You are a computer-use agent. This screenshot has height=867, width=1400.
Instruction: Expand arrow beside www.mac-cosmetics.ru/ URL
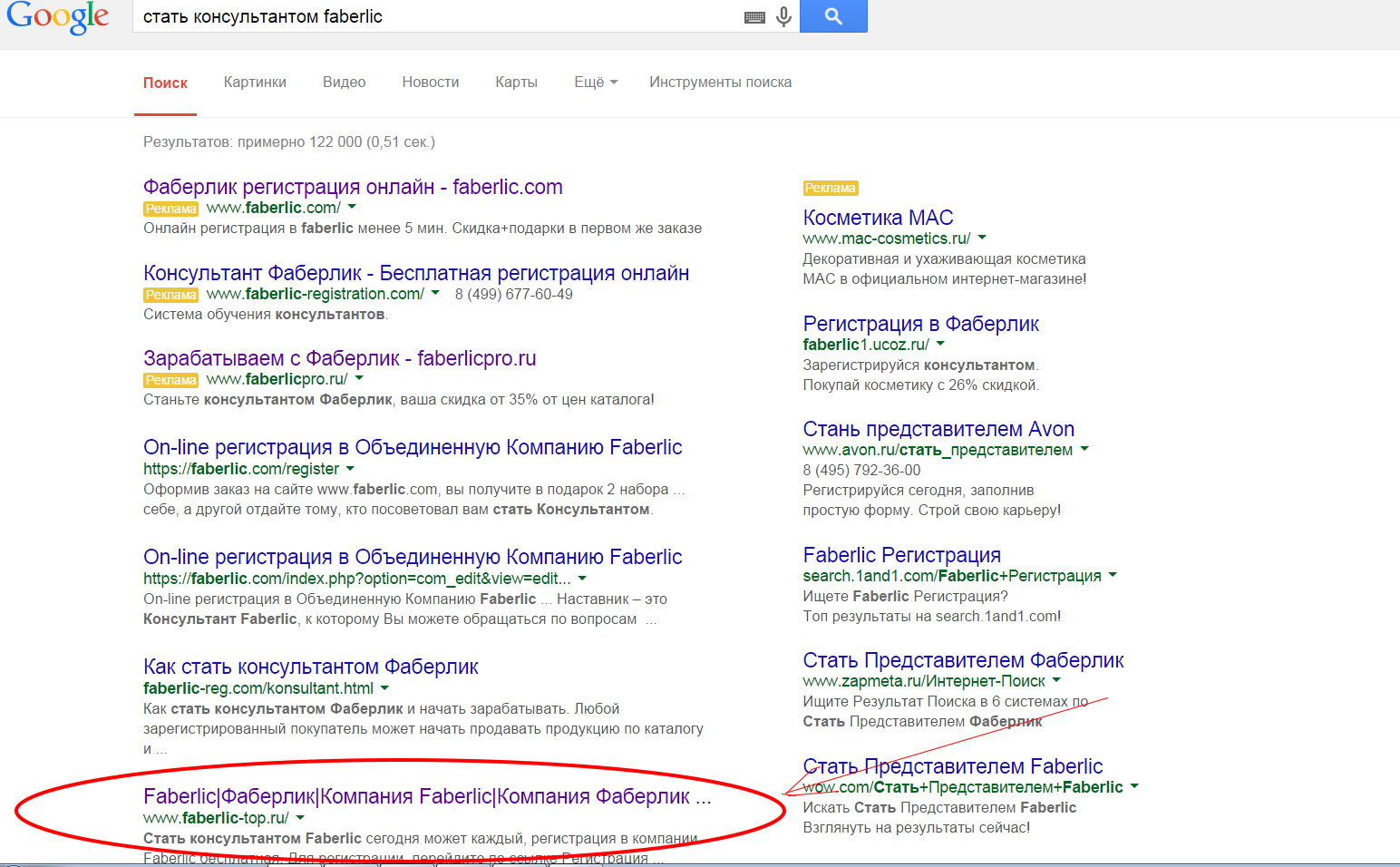tap(982, 238)
